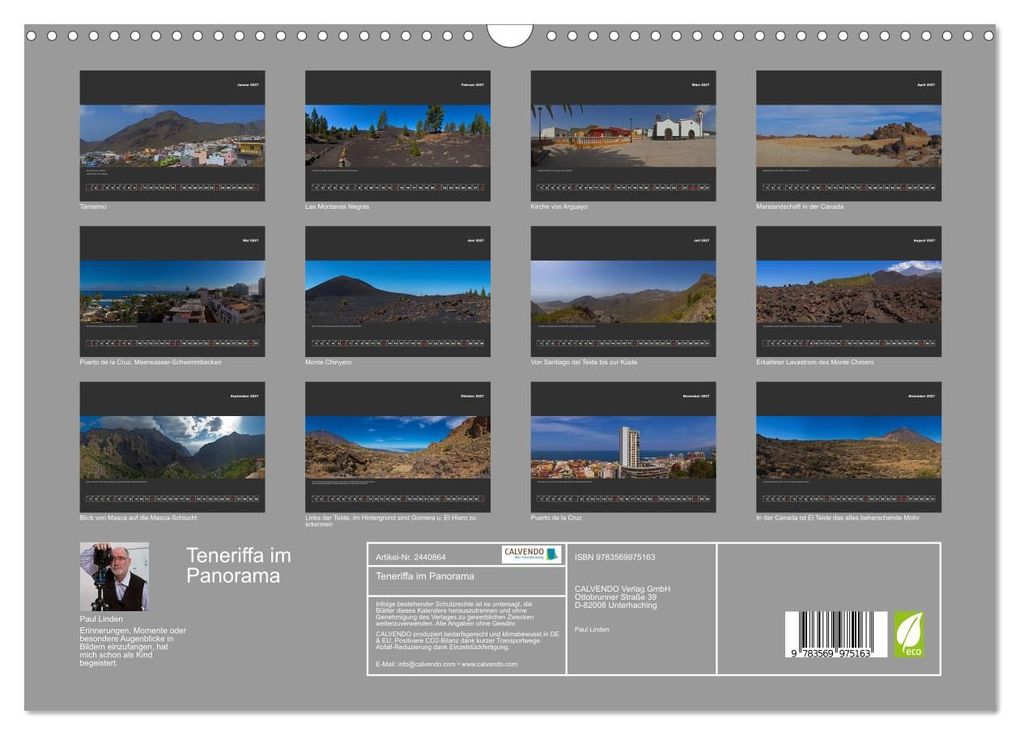Click the 'In der Canada ist El Teide' caption

tap(838, 518)
